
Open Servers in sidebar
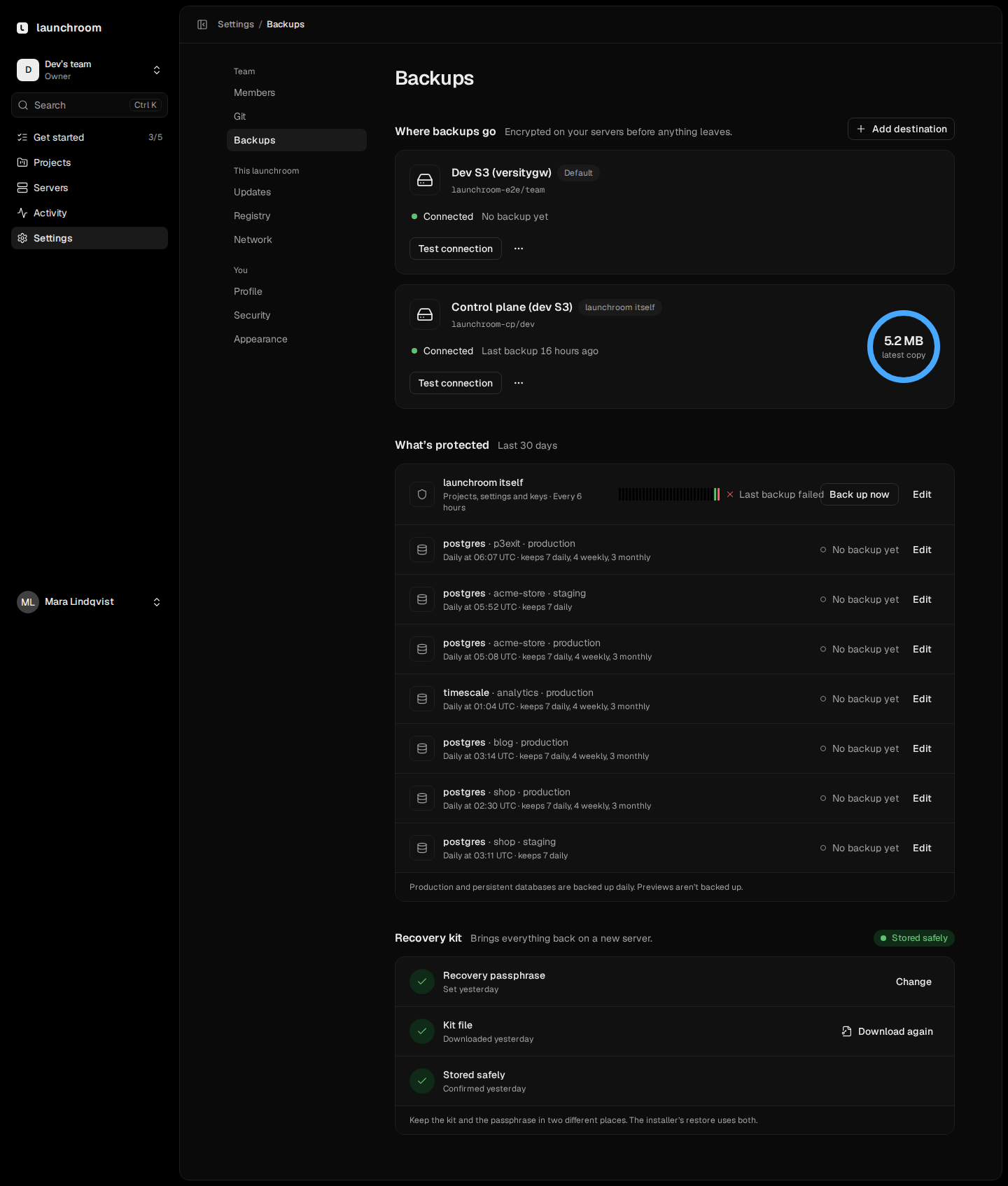coord(90,188)
